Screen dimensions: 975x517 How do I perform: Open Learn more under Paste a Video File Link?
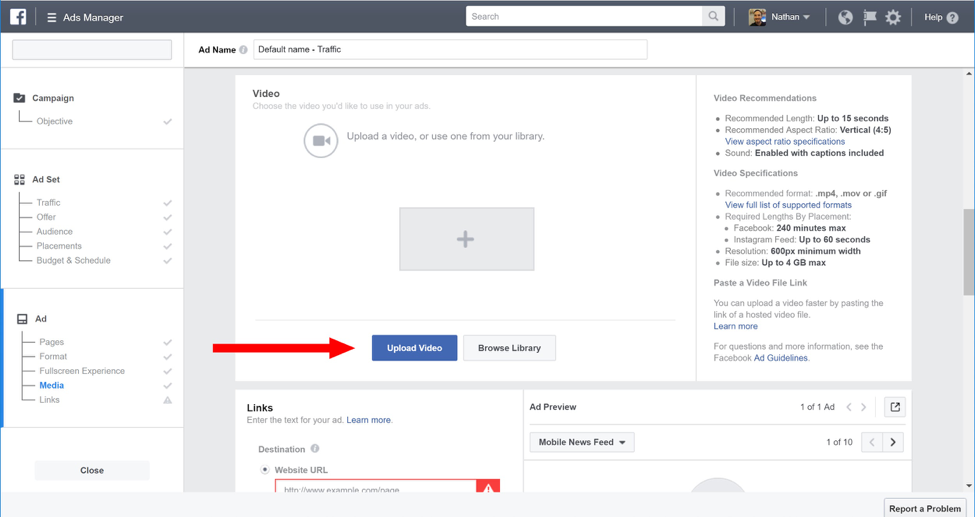click(x=736, y=326)
